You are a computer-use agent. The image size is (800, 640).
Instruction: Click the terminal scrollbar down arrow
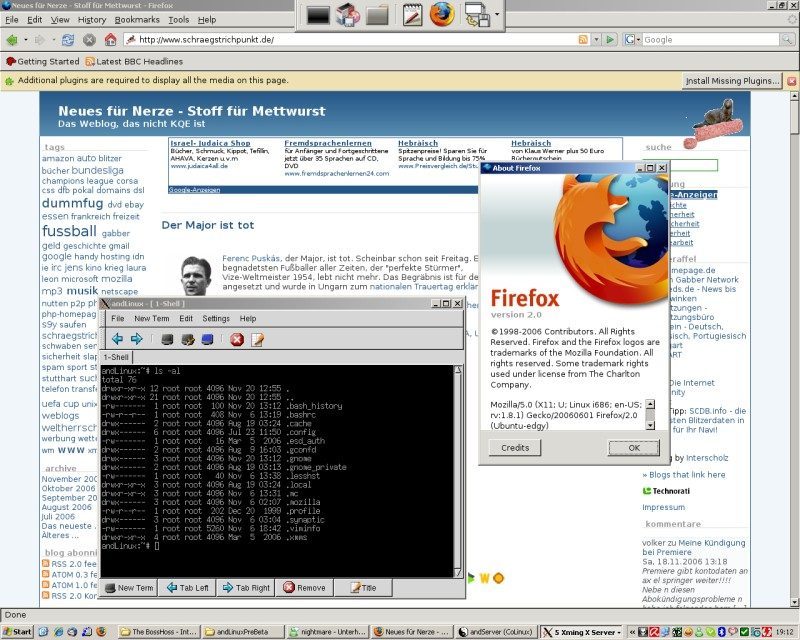pyautogui.click(x=458, y=573)
